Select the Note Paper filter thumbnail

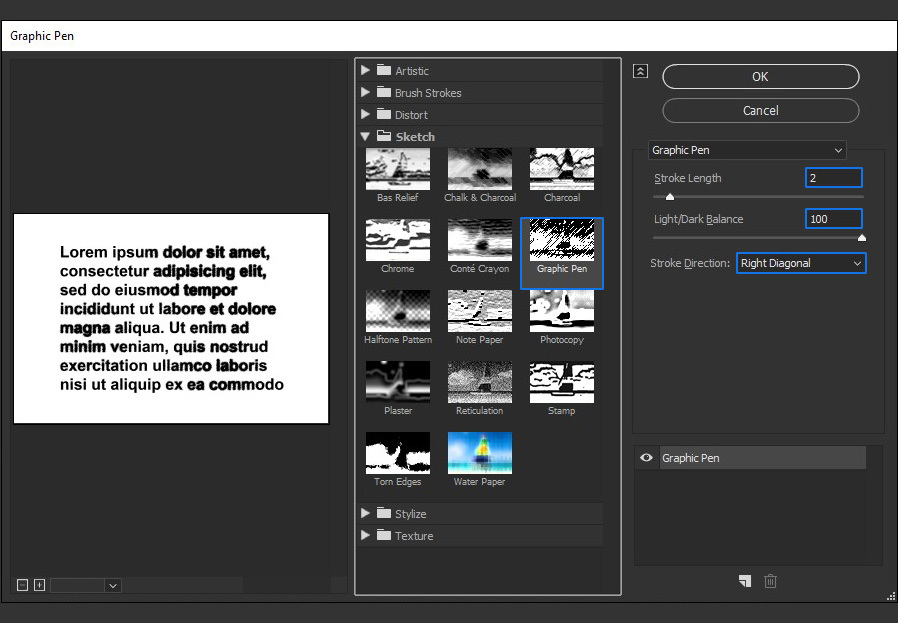point(480,312)
